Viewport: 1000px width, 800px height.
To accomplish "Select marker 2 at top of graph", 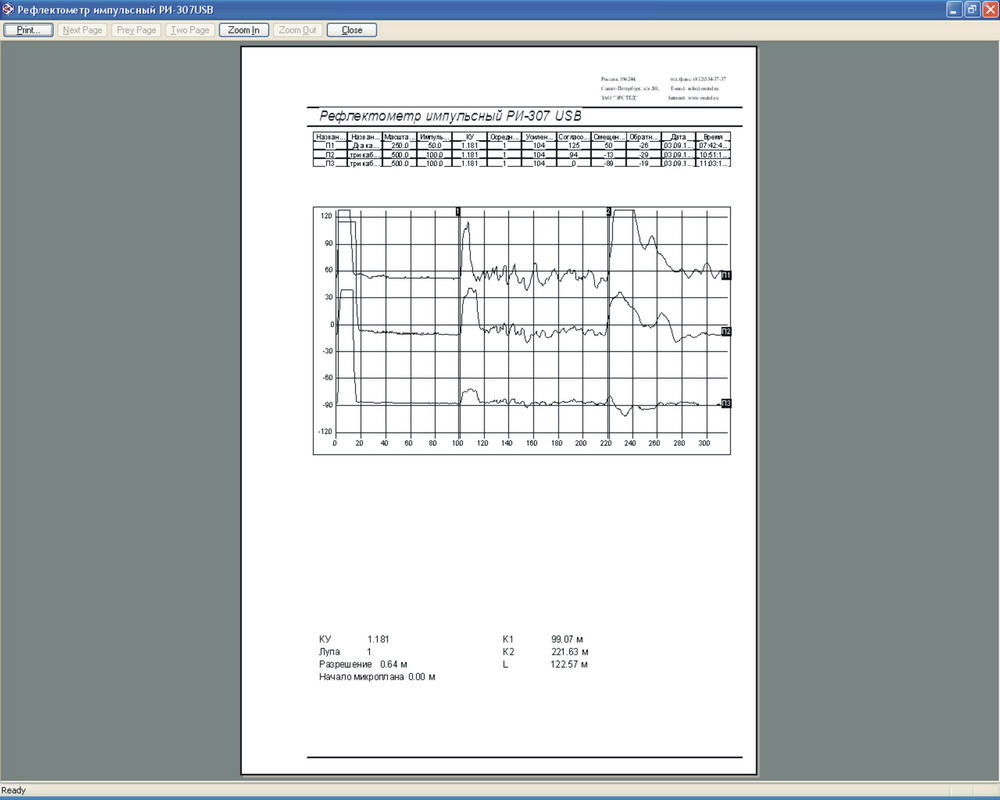I will coord(608,211).
